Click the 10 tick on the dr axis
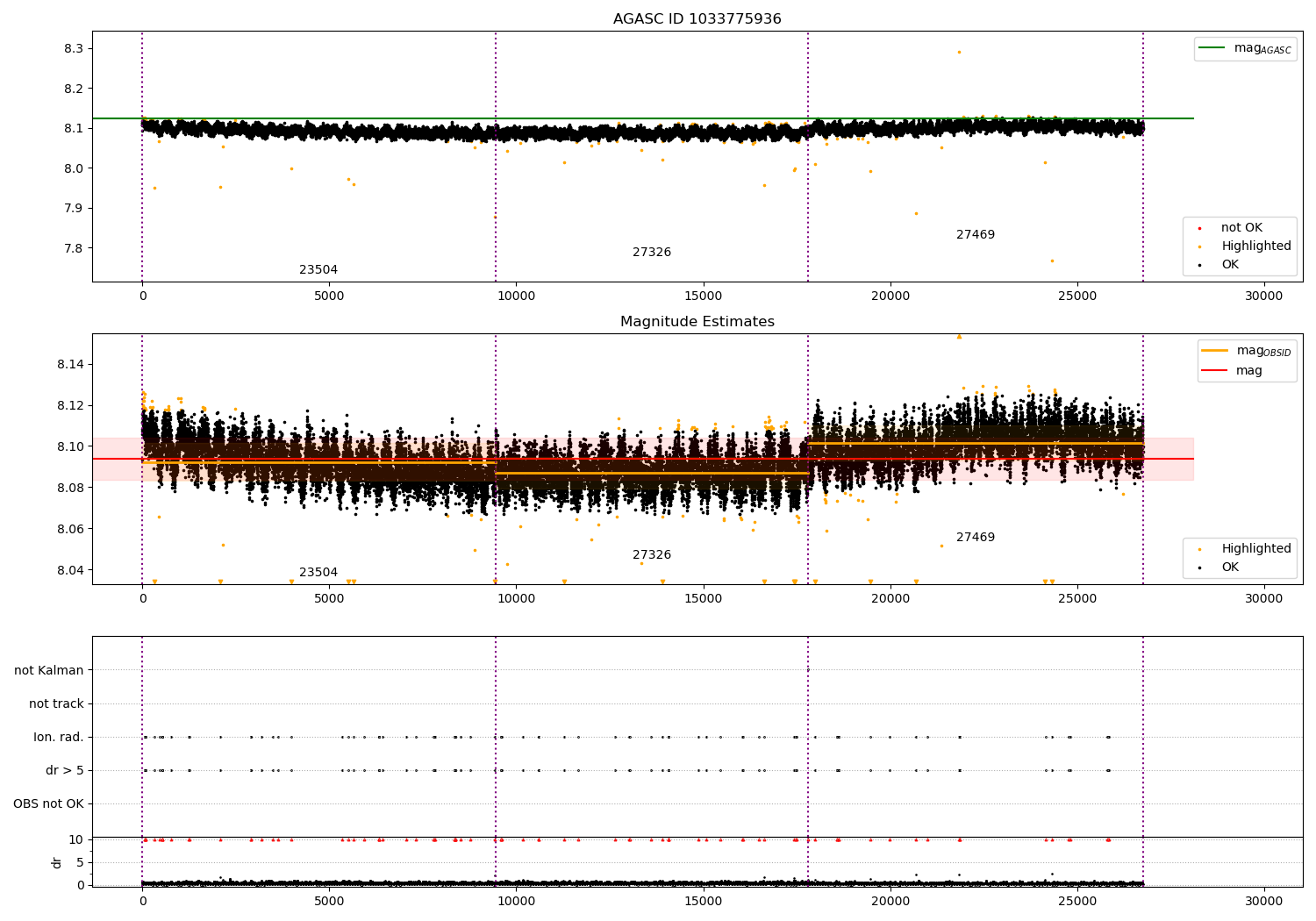This screenshot has height=921, width=1316. pyautogui.click(x=76, y=839)
